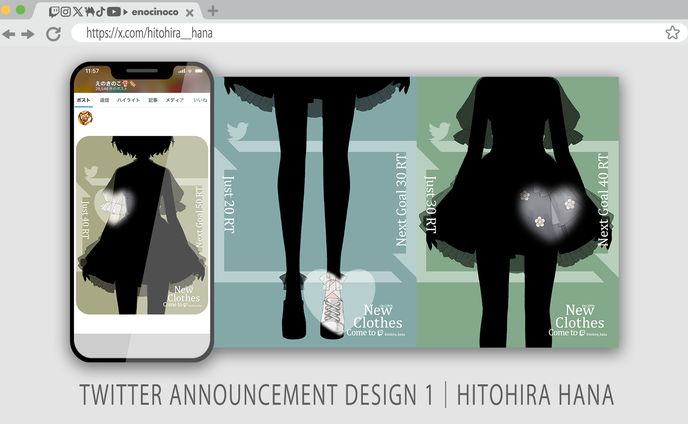
Task: Open the 返信 tab on the phone
Action: pyautogui.click(x=104, y=101)
